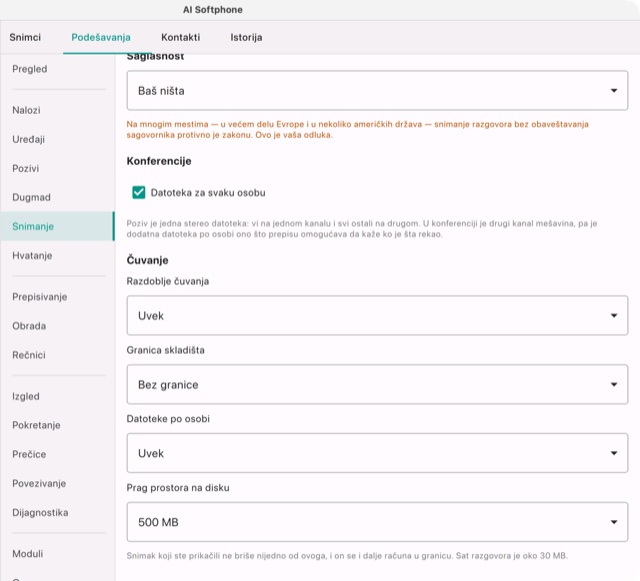Screen dimensions: 640x581
Task: Click the Datoteke po osobi field label
Action: click(168, 419)
